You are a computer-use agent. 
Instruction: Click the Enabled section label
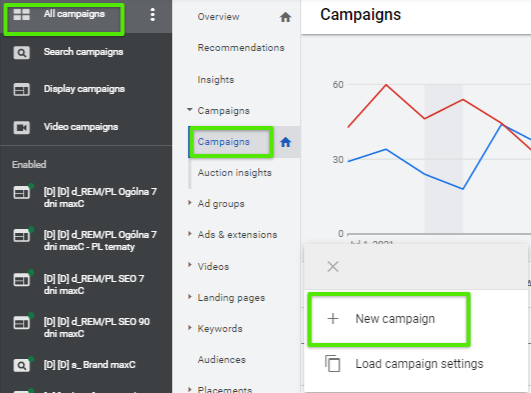(29, 165)
